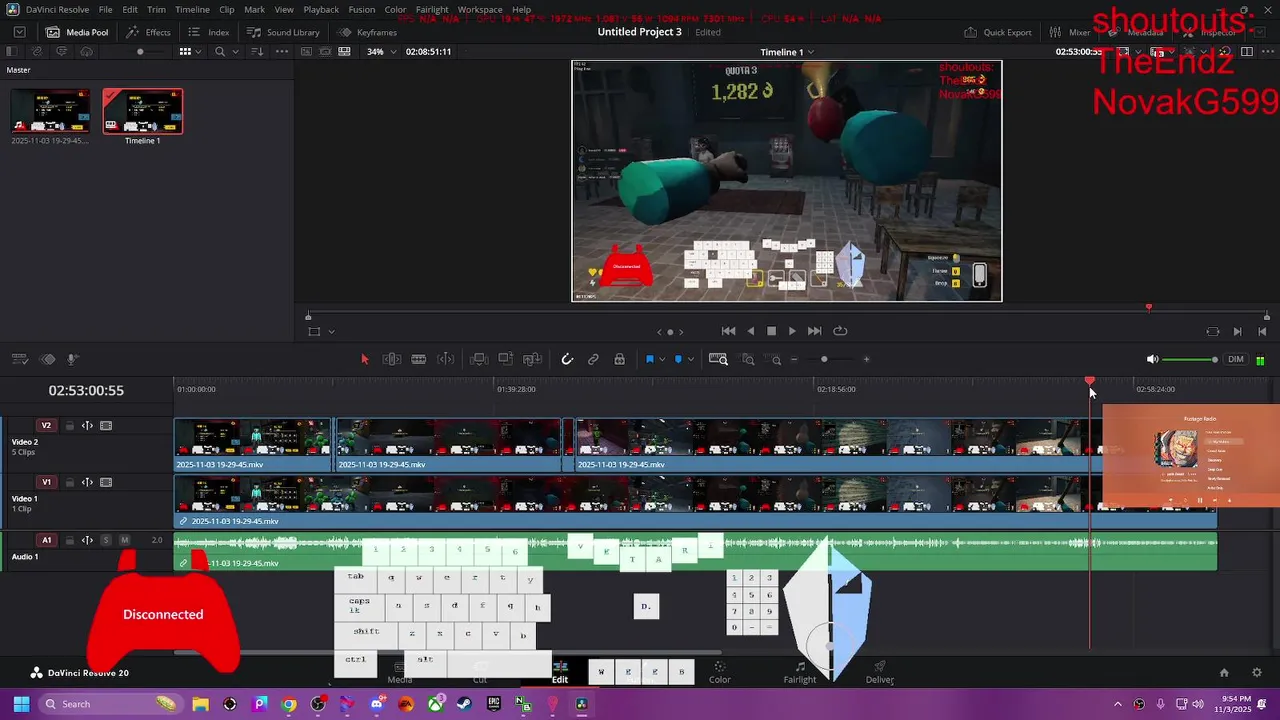
Task: Click the media pool thumbnail size slider
Action: [140, 51]
